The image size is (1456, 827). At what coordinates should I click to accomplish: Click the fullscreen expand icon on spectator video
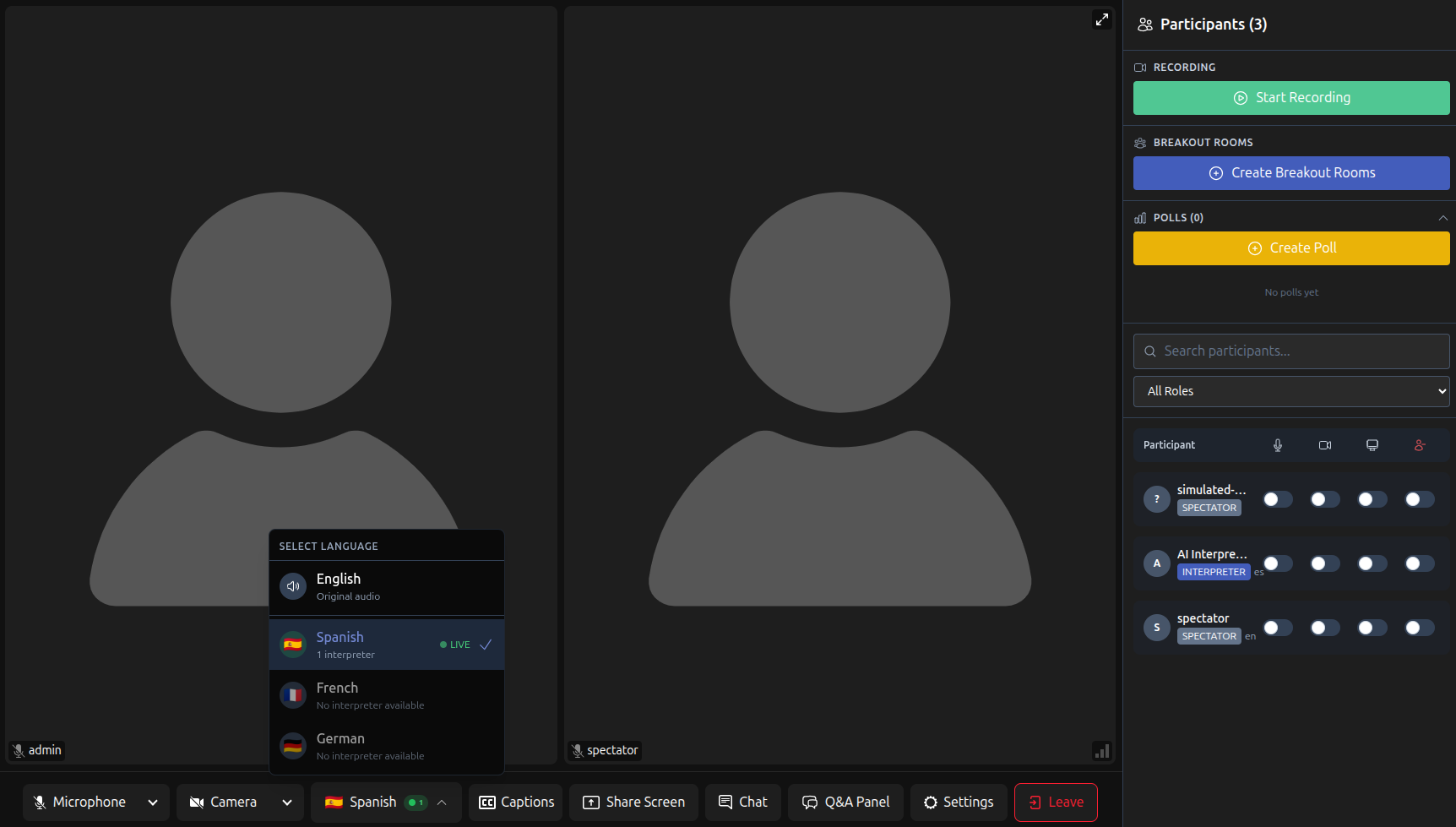(x=1102, y=19)
